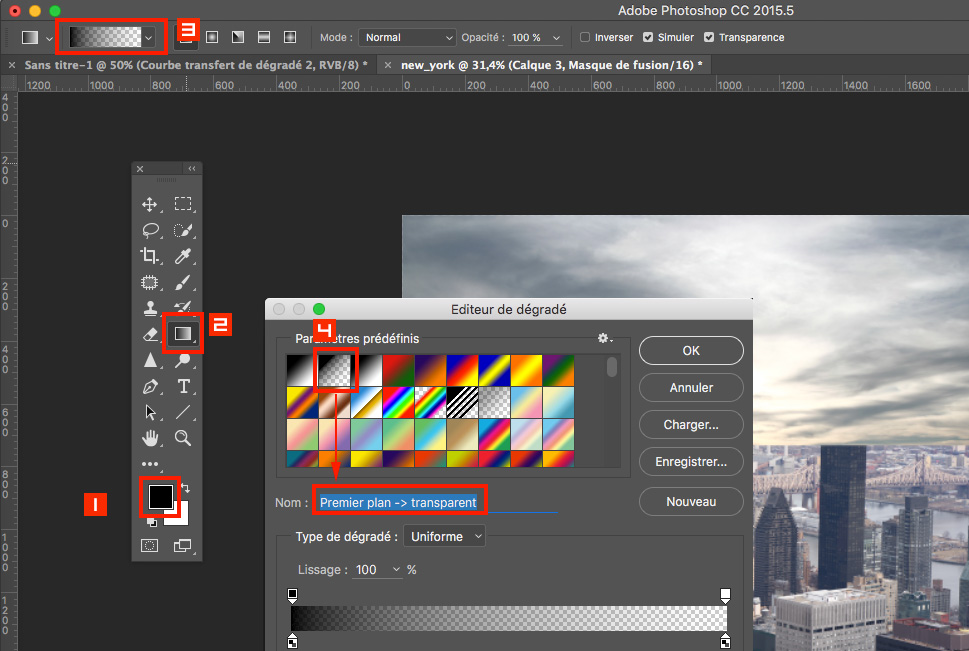Enable the Inverser checkbox
Screen dimensions: 969x651
point(585,37)
